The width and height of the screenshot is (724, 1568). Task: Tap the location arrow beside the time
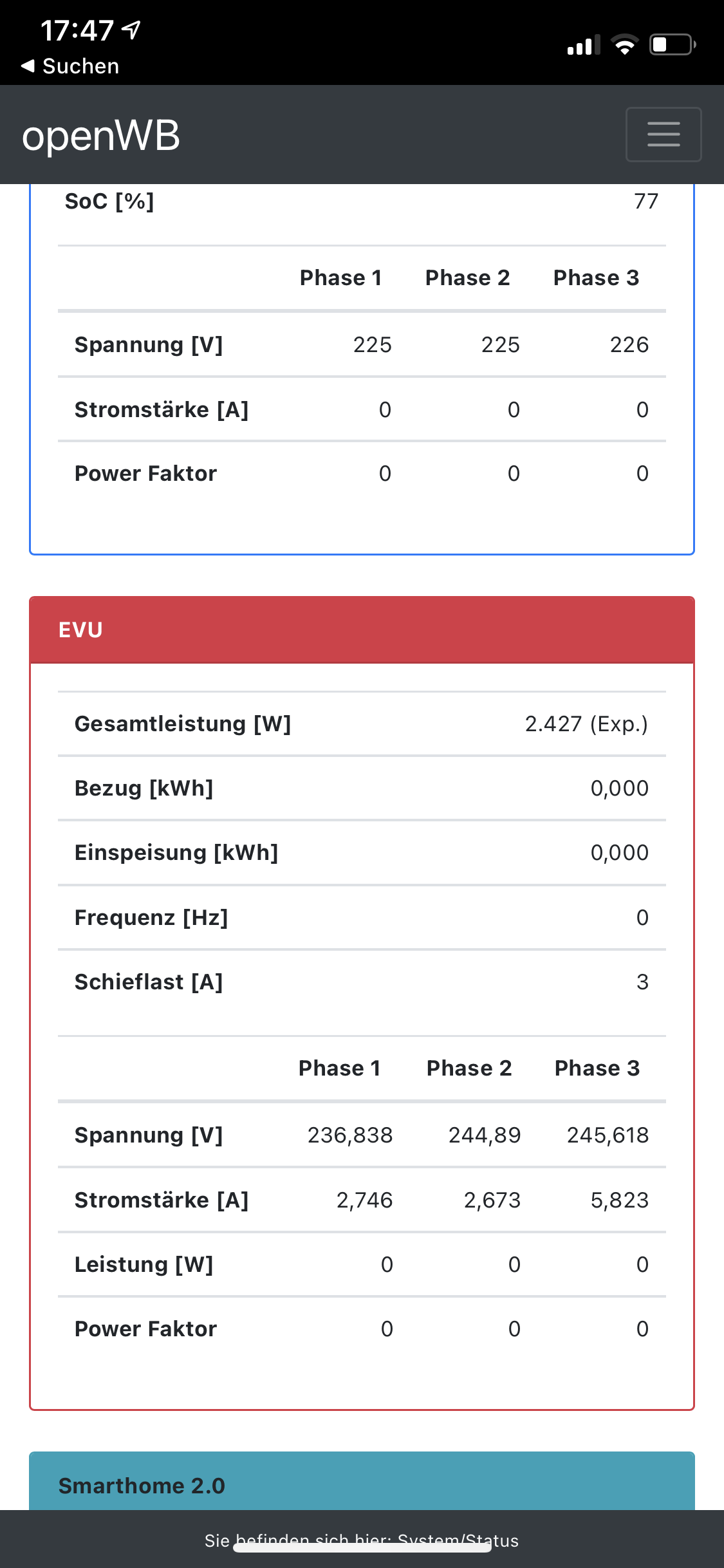coord(131,30)
